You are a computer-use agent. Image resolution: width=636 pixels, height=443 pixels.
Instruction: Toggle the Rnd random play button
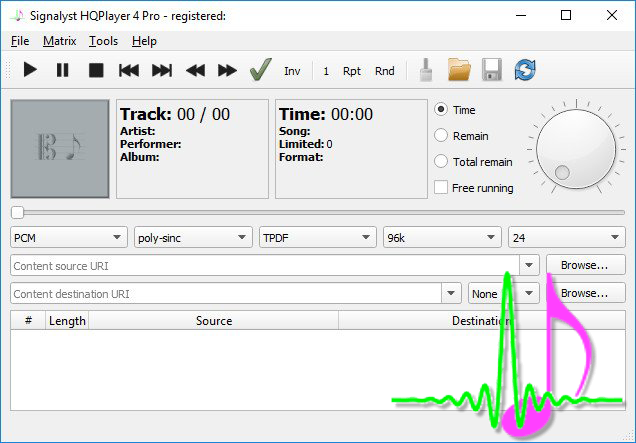tap(384, 71)
